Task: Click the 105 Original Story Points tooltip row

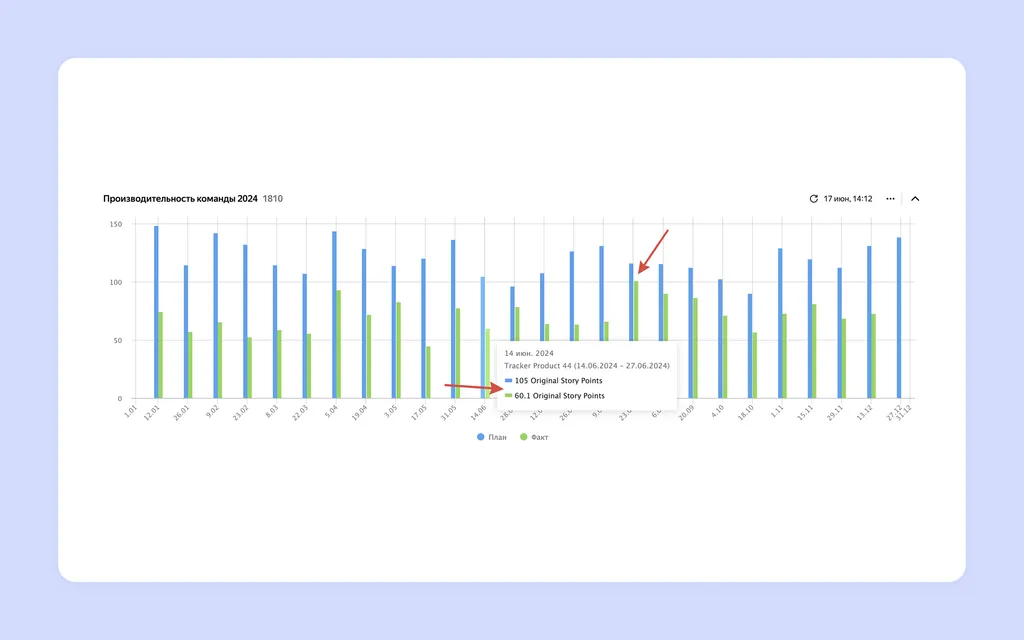Action: pos(554,381)
